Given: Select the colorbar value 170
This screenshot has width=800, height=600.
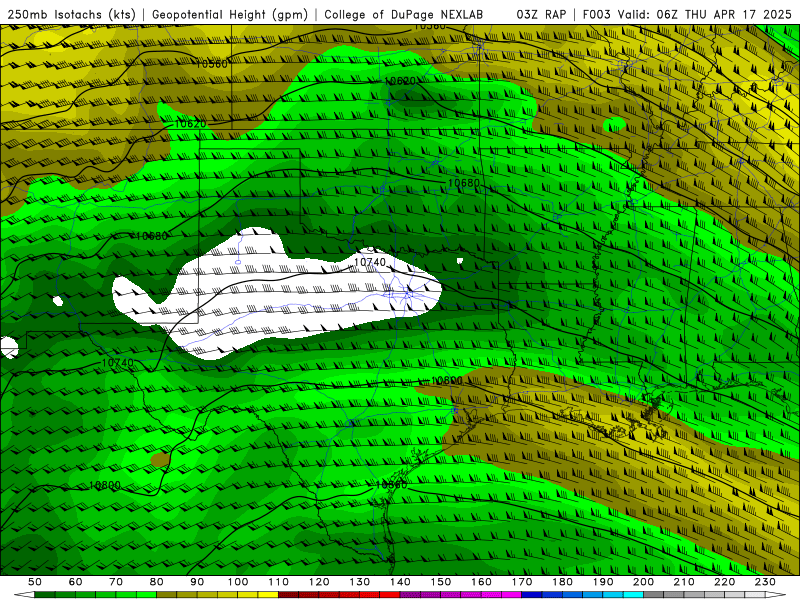Looking at the screenshot, I should [x=522, y=582].
